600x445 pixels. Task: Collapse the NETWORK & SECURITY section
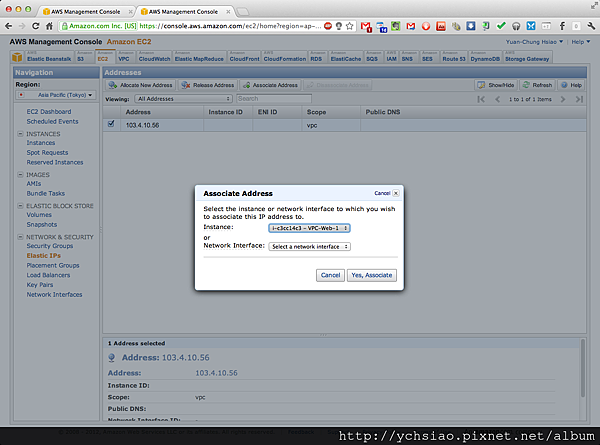(20, 237)
